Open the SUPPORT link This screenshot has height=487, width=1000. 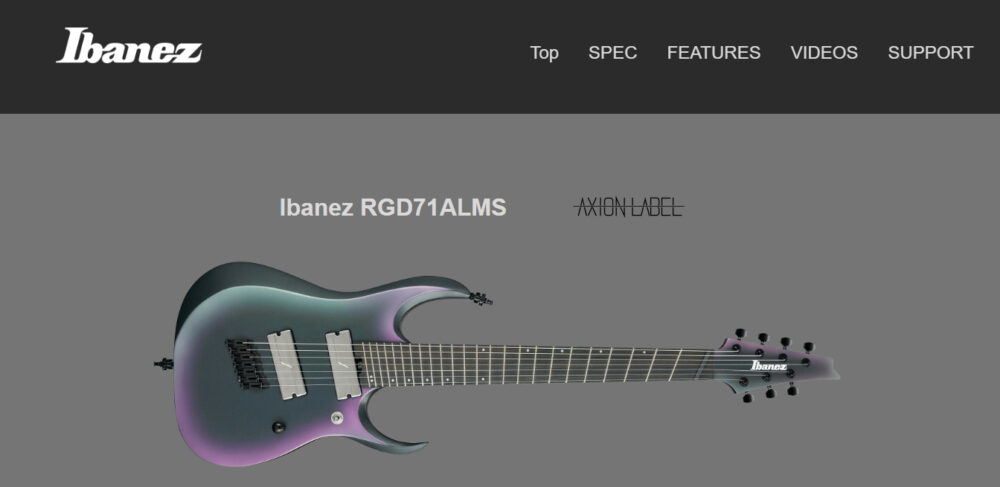point(930,53)
